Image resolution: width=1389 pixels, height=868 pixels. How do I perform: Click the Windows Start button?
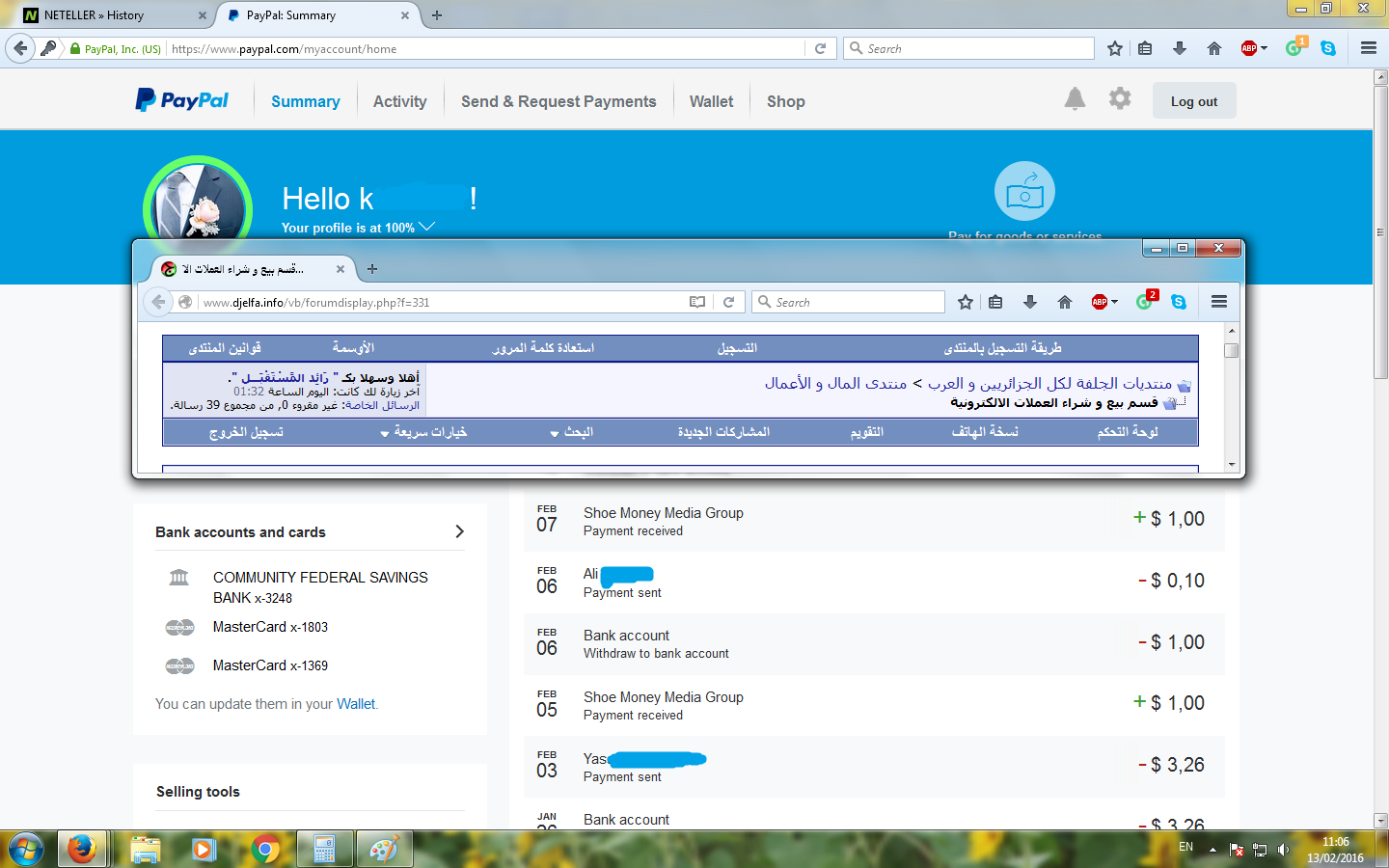(x=26, y=850)
